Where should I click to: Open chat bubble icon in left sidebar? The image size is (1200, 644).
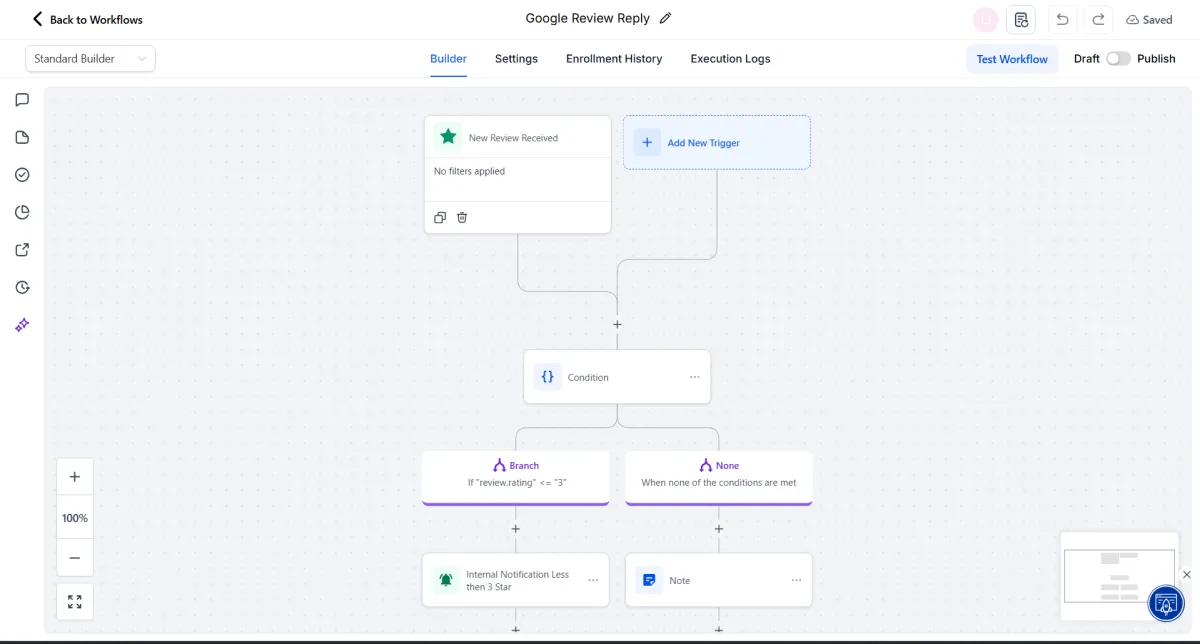[x=22, y=100]
